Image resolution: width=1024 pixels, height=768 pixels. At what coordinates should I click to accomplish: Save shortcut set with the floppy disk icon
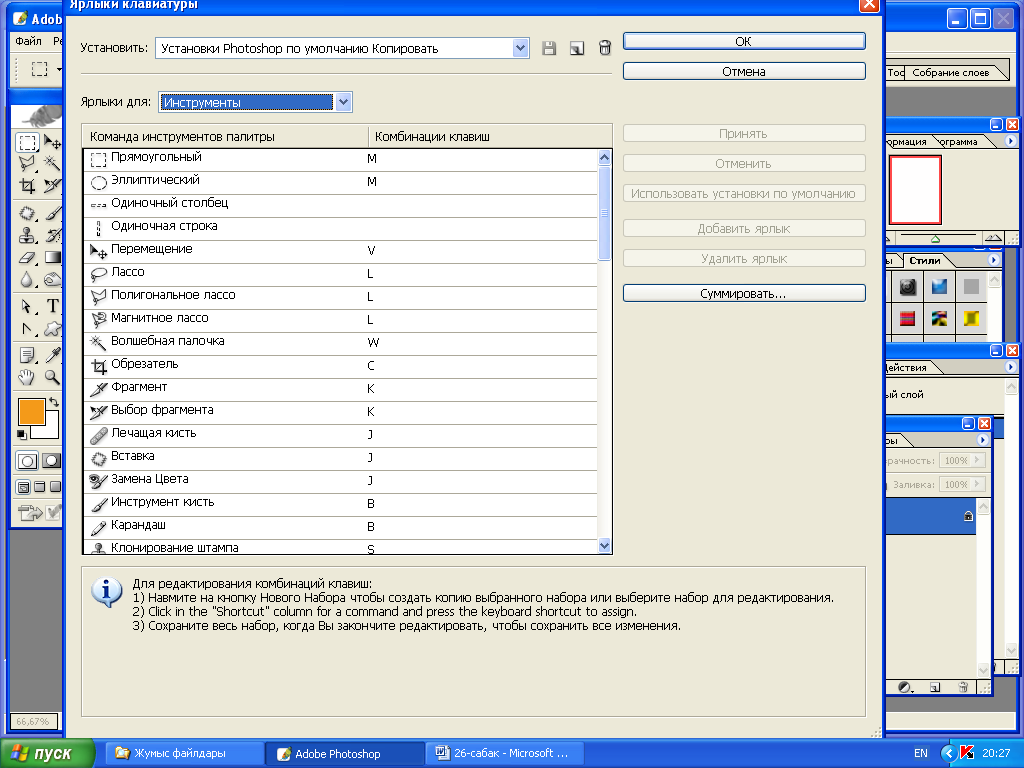(549, 48)
